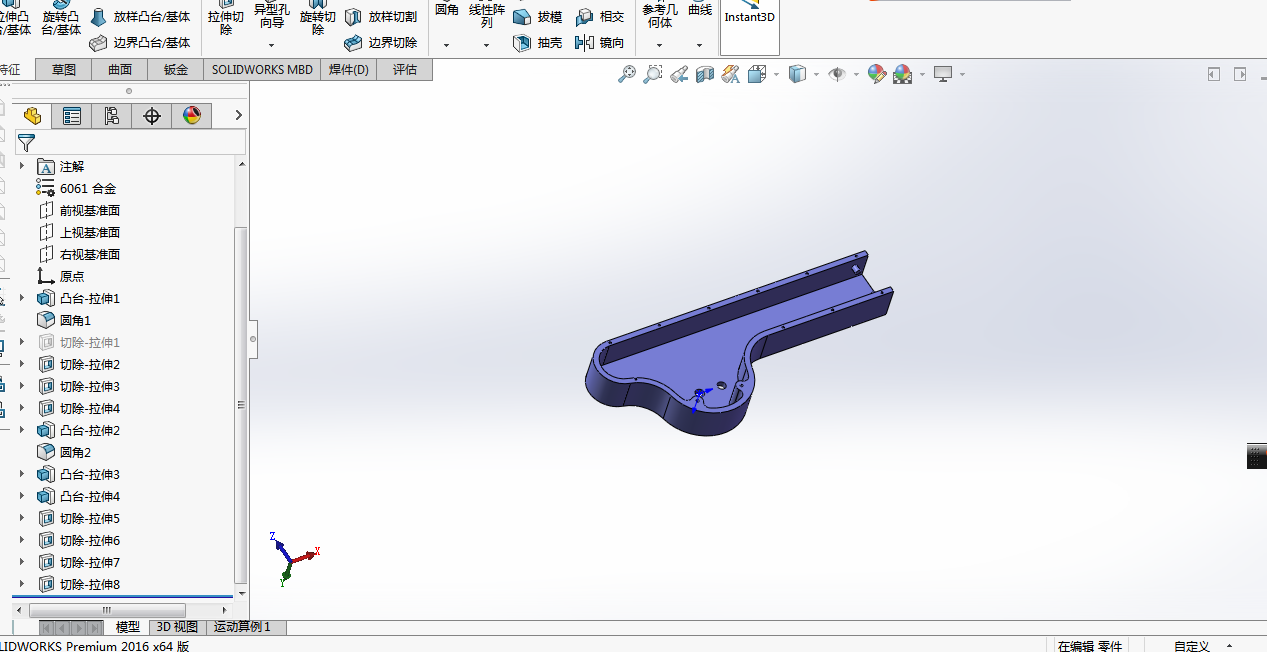Click Zoom to Area icon

coord(653,74)
